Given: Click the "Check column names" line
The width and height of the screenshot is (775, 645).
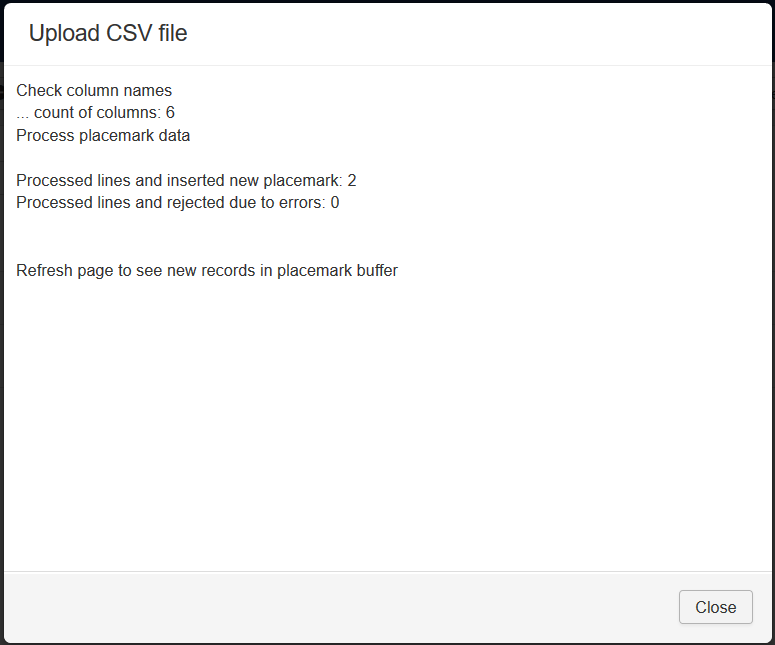Looking at the screenshot, I should pos(94,90).
